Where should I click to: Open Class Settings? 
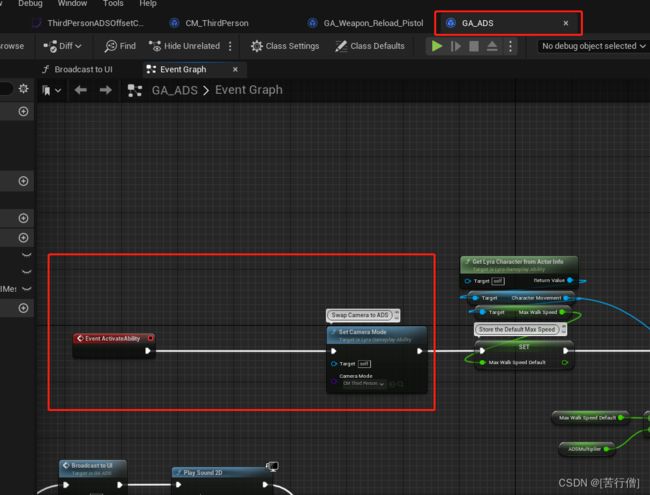tap(285, 46)
